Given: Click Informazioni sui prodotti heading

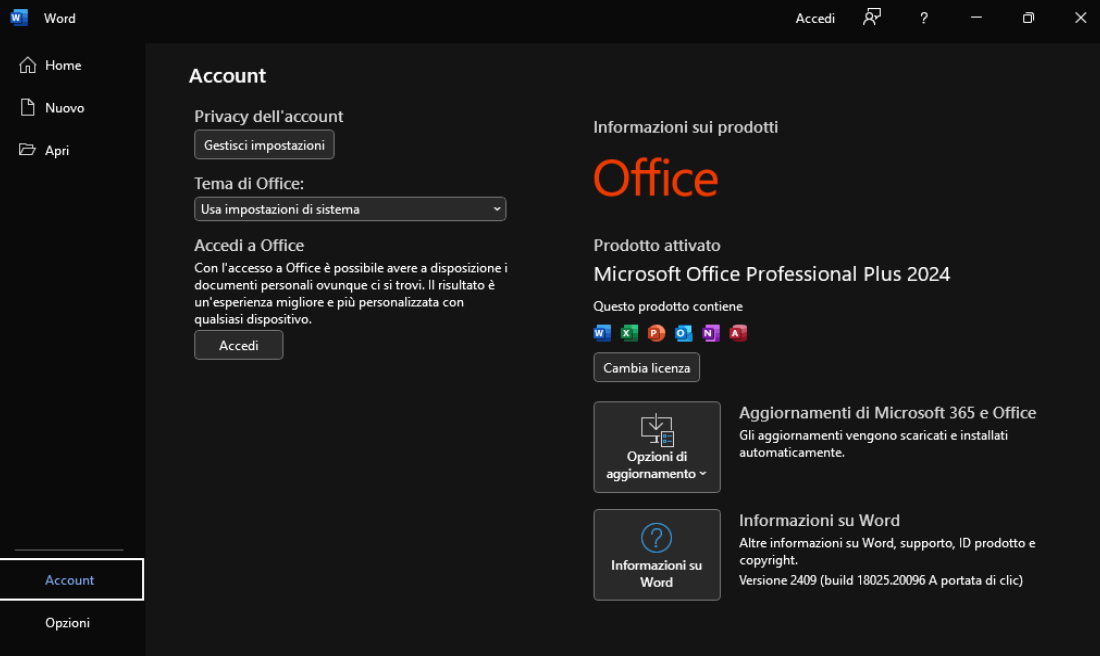Looking at the screenshot, I should tap(685, 127).
